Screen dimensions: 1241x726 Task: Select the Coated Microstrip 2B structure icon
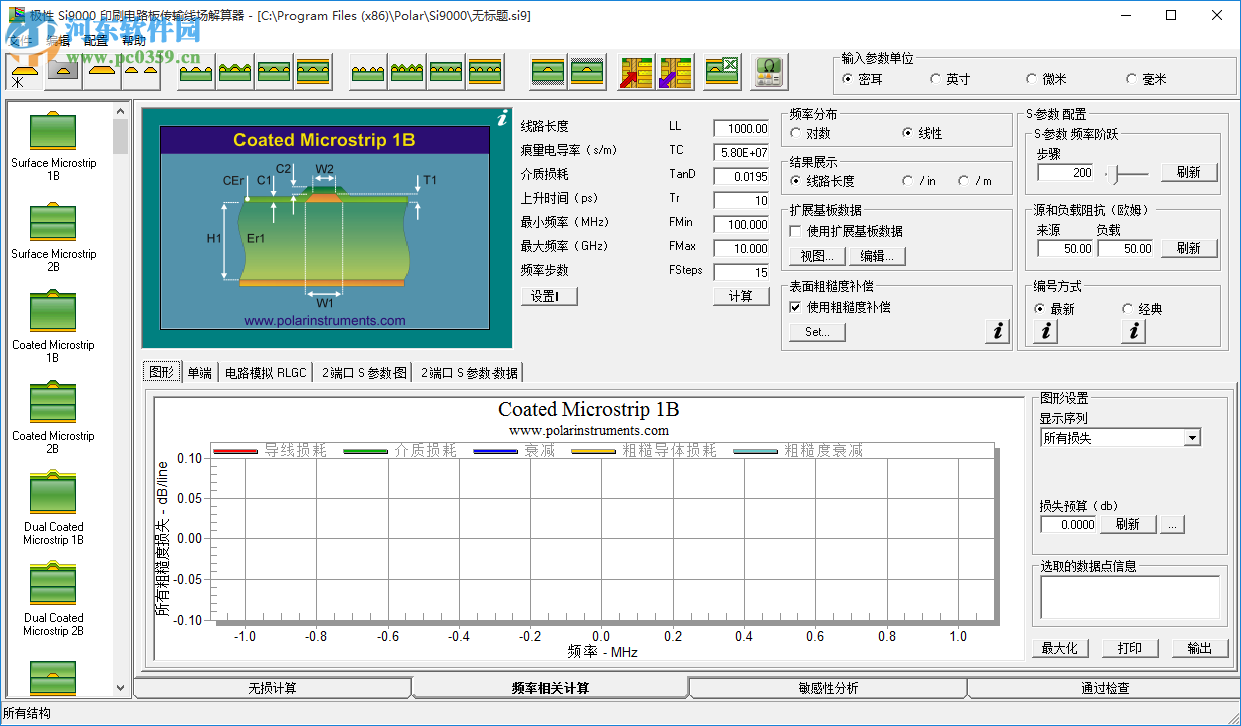(x=53, y=404)
